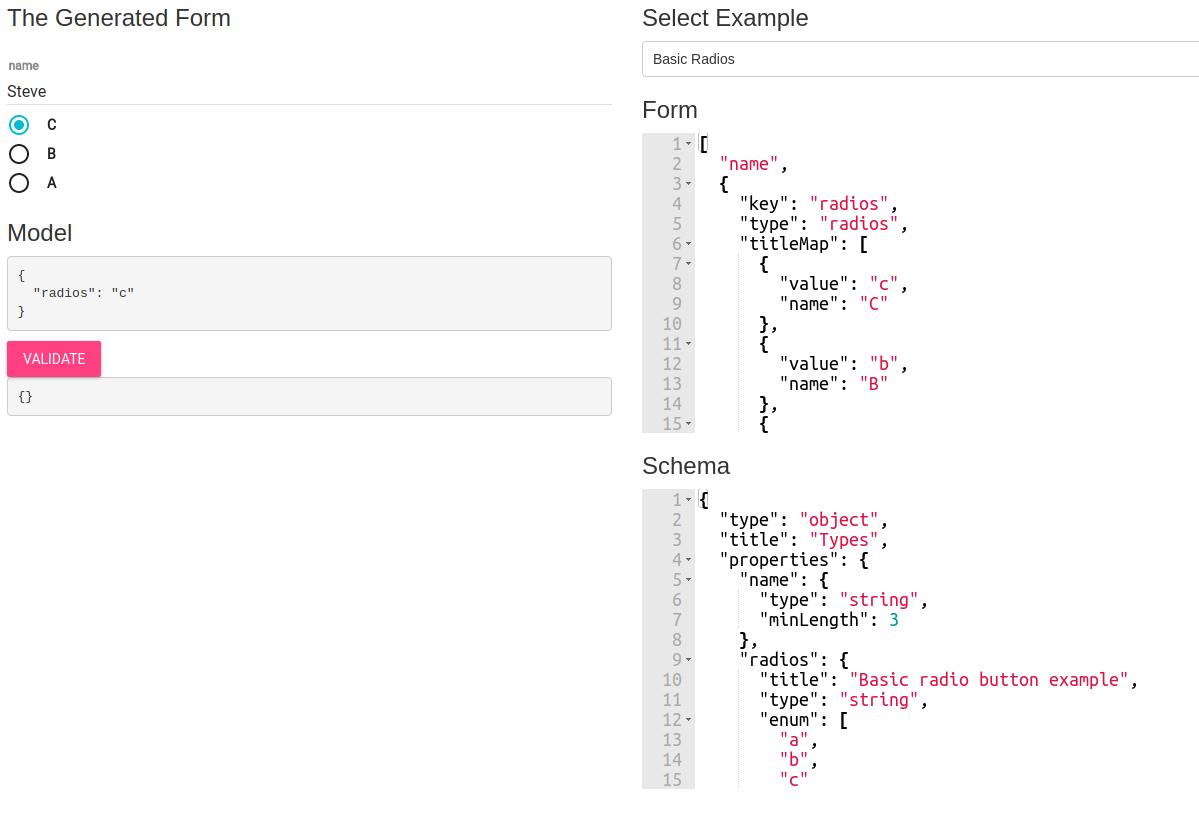1199x814 pixels.
Task: Fold the object at Form line 15
Action: pyautogui.click(x=689, y=424)
